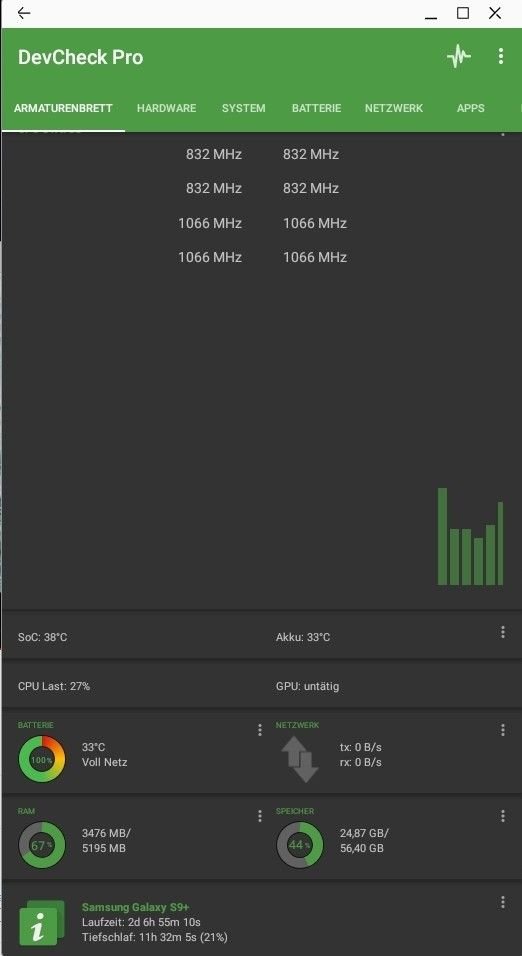Open the three-dot menu of temperature row

502,632
